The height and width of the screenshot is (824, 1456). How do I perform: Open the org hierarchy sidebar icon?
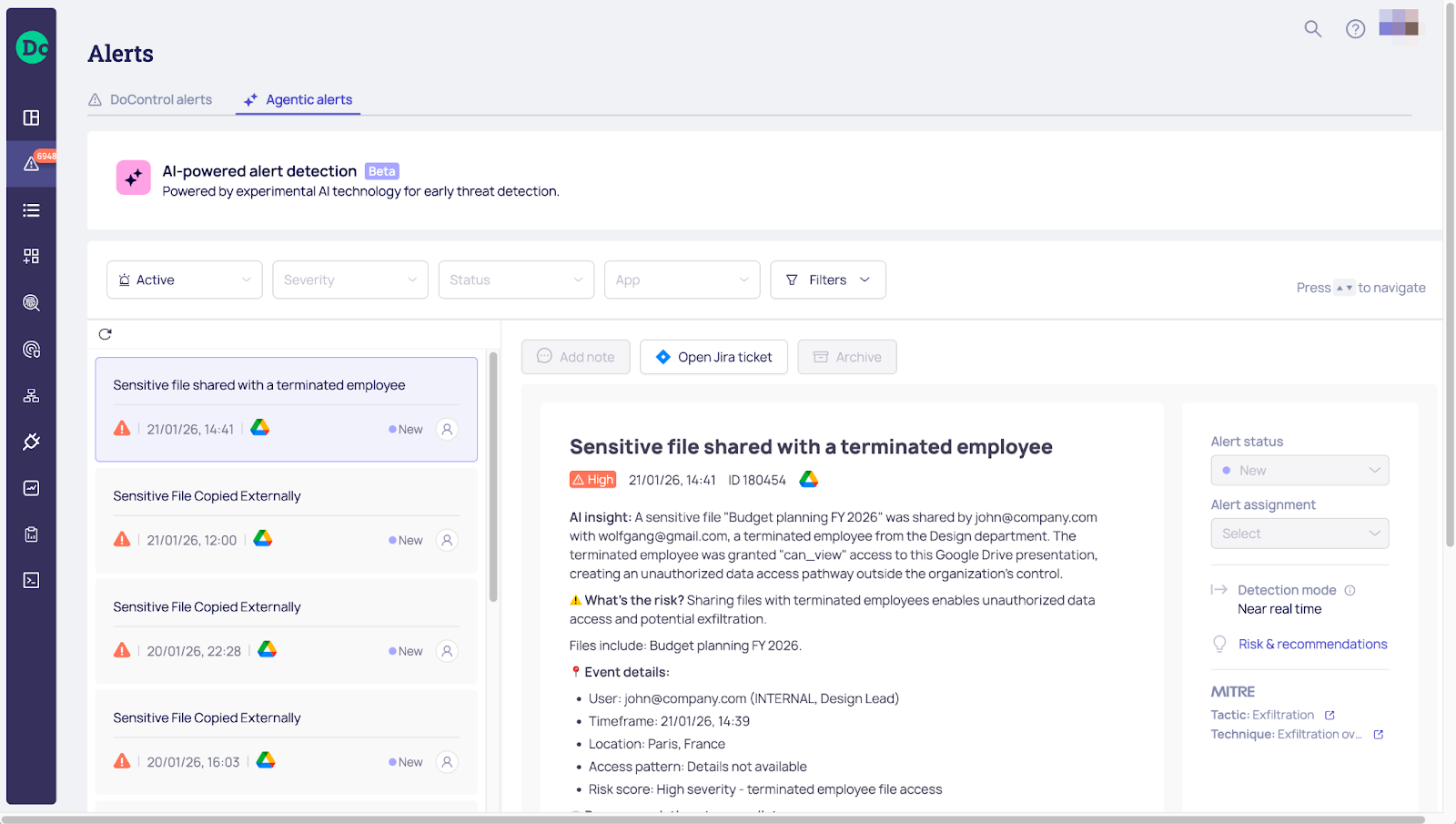pos(31,395)
